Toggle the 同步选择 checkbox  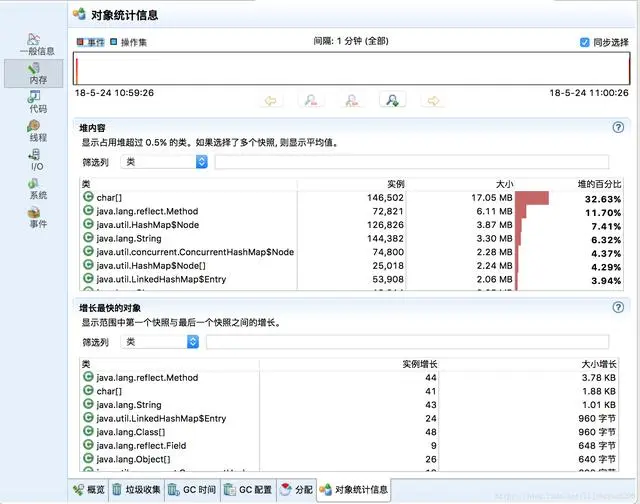tap(584, 42)
